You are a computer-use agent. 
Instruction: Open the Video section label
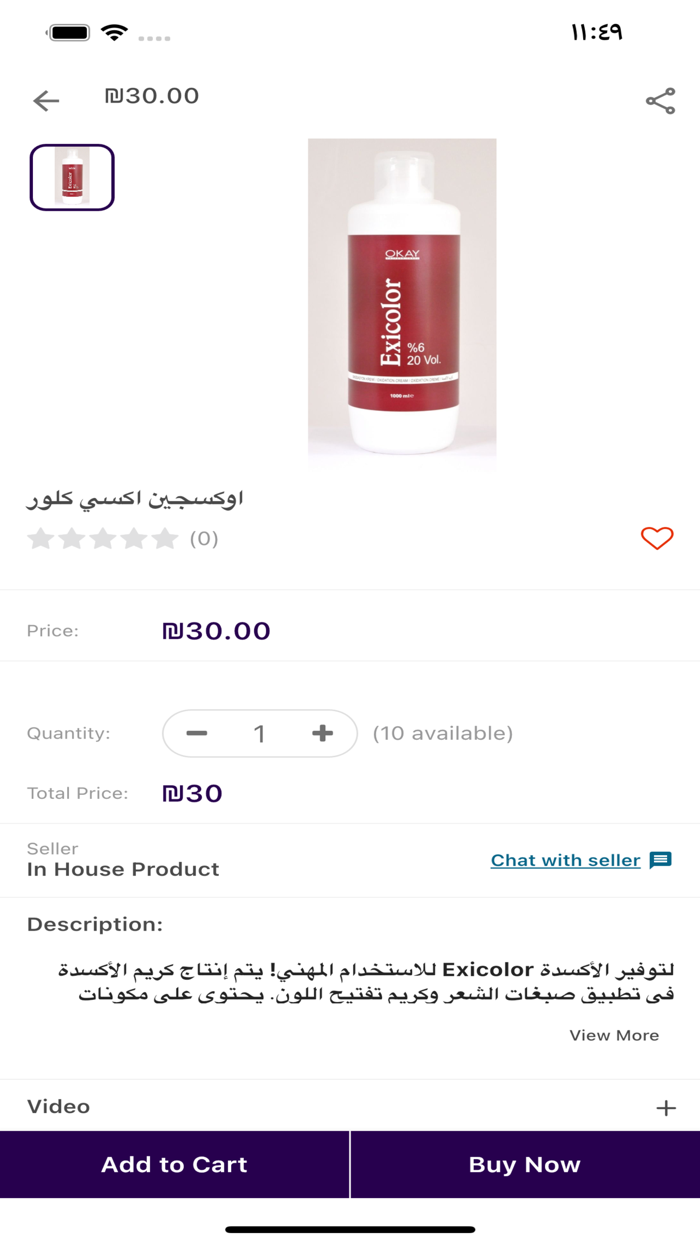[59, 1106]
